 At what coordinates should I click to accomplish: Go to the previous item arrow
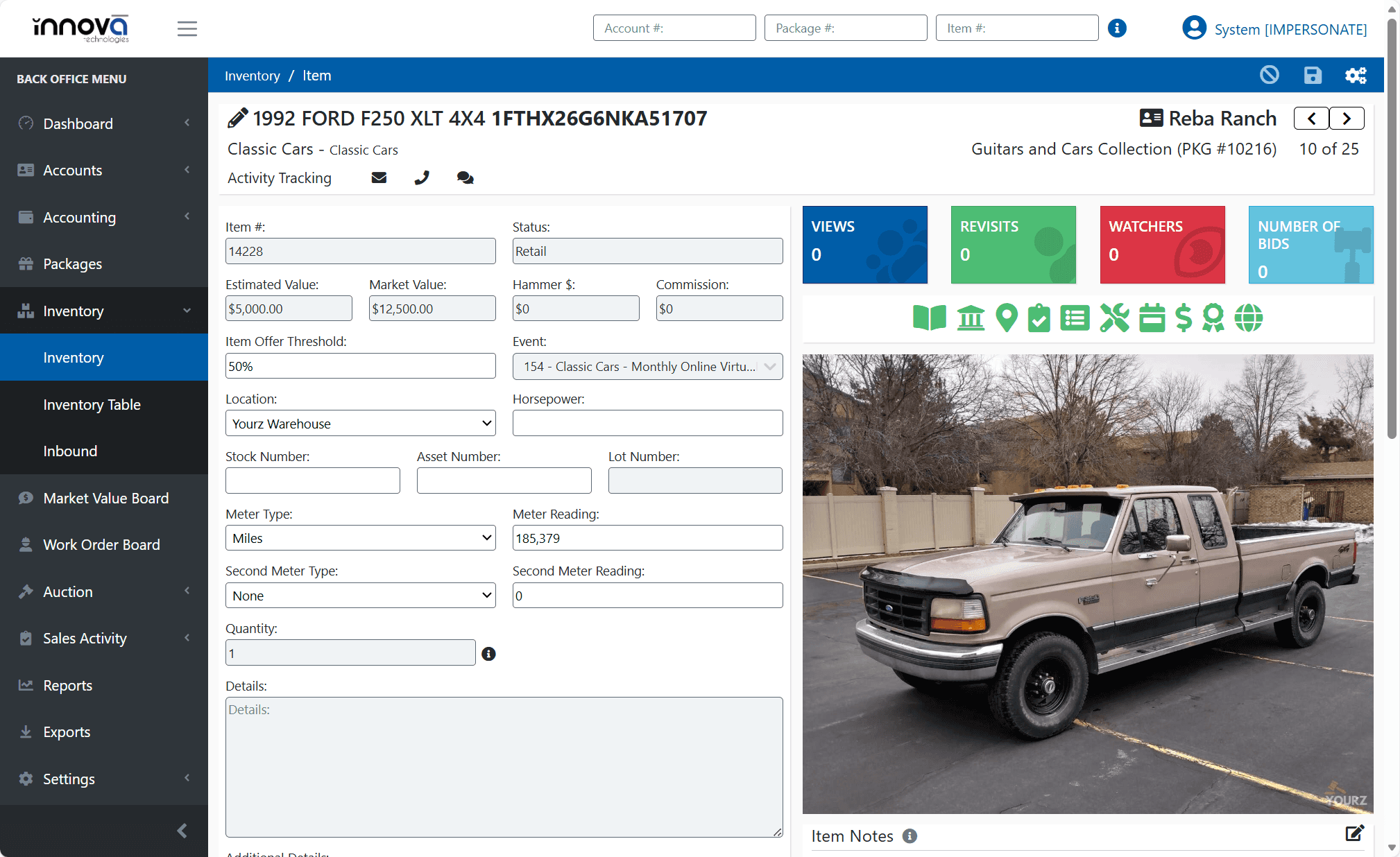point(1311,119)
